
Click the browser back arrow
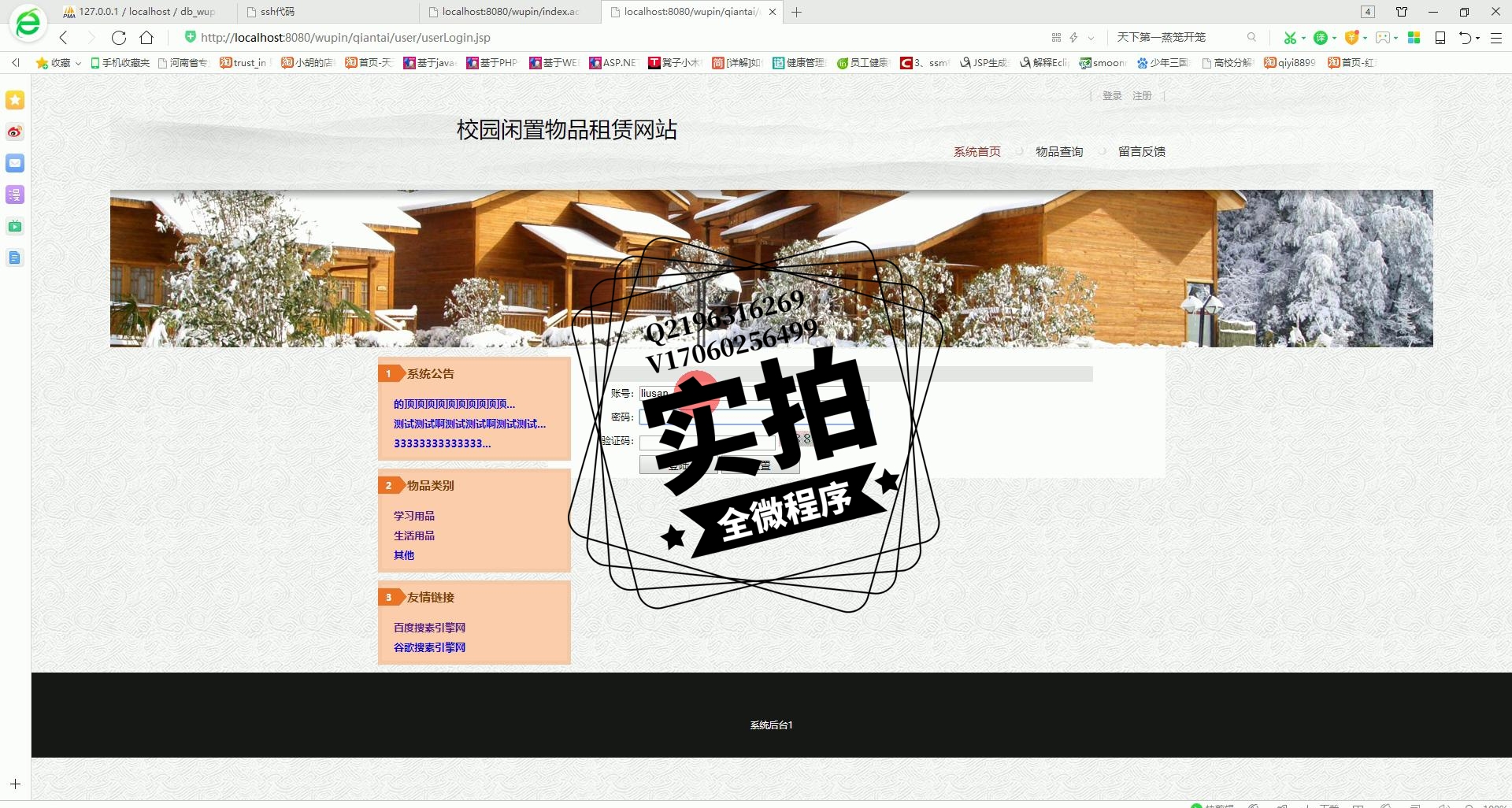pos(64,37)
